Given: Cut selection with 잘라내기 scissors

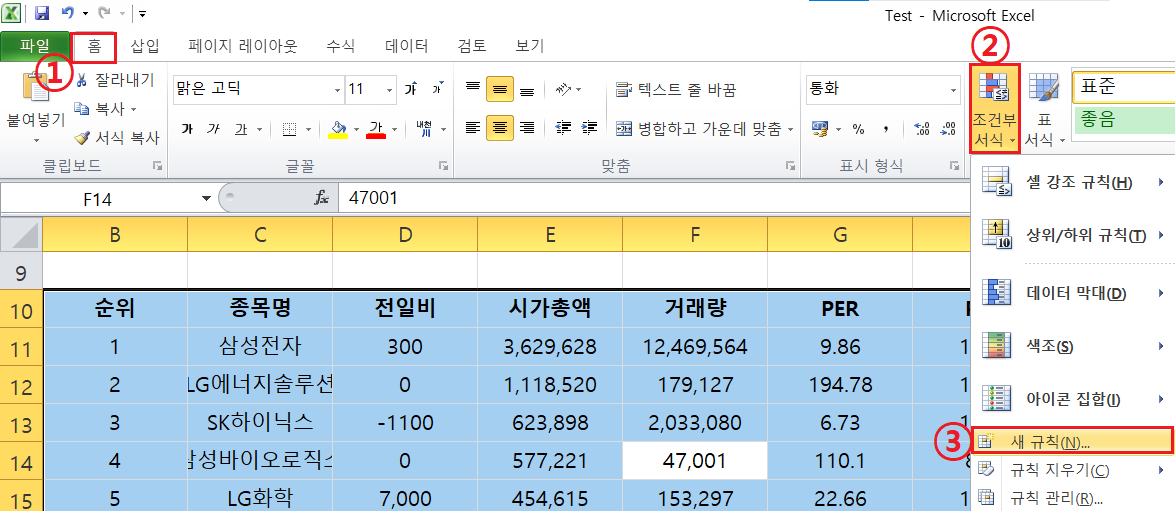Looking at the screenshot, I should 116,79.
